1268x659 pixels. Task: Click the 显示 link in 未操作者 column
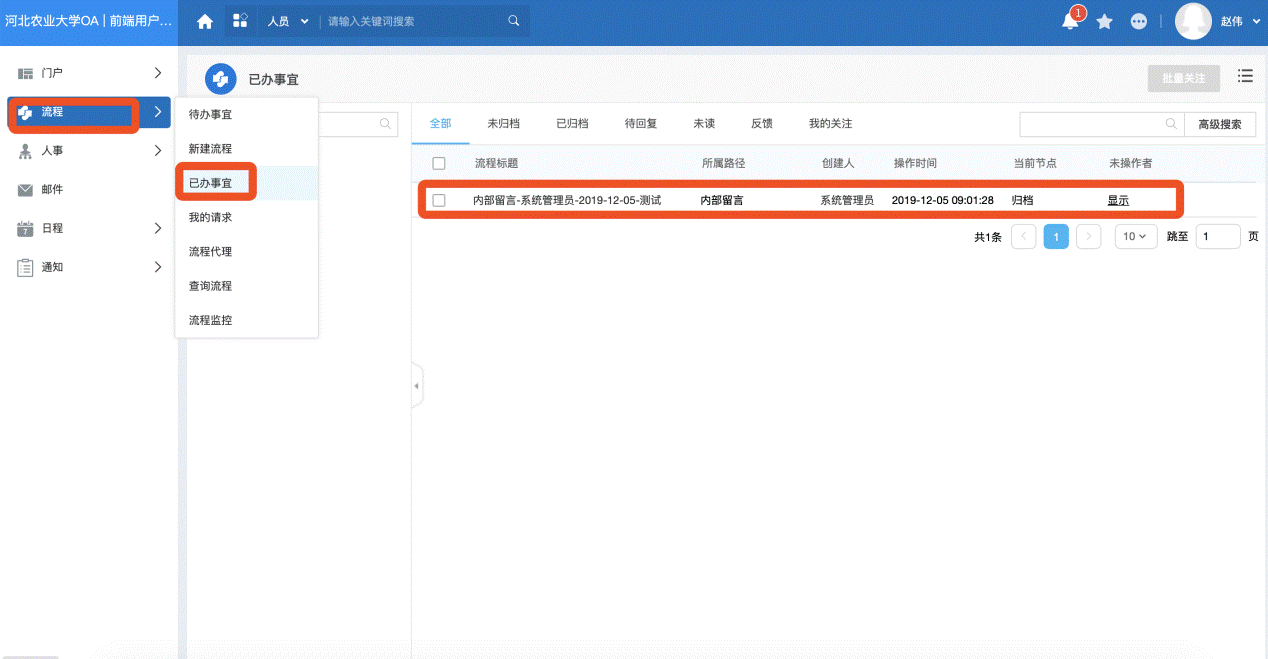coord(1117,200)
